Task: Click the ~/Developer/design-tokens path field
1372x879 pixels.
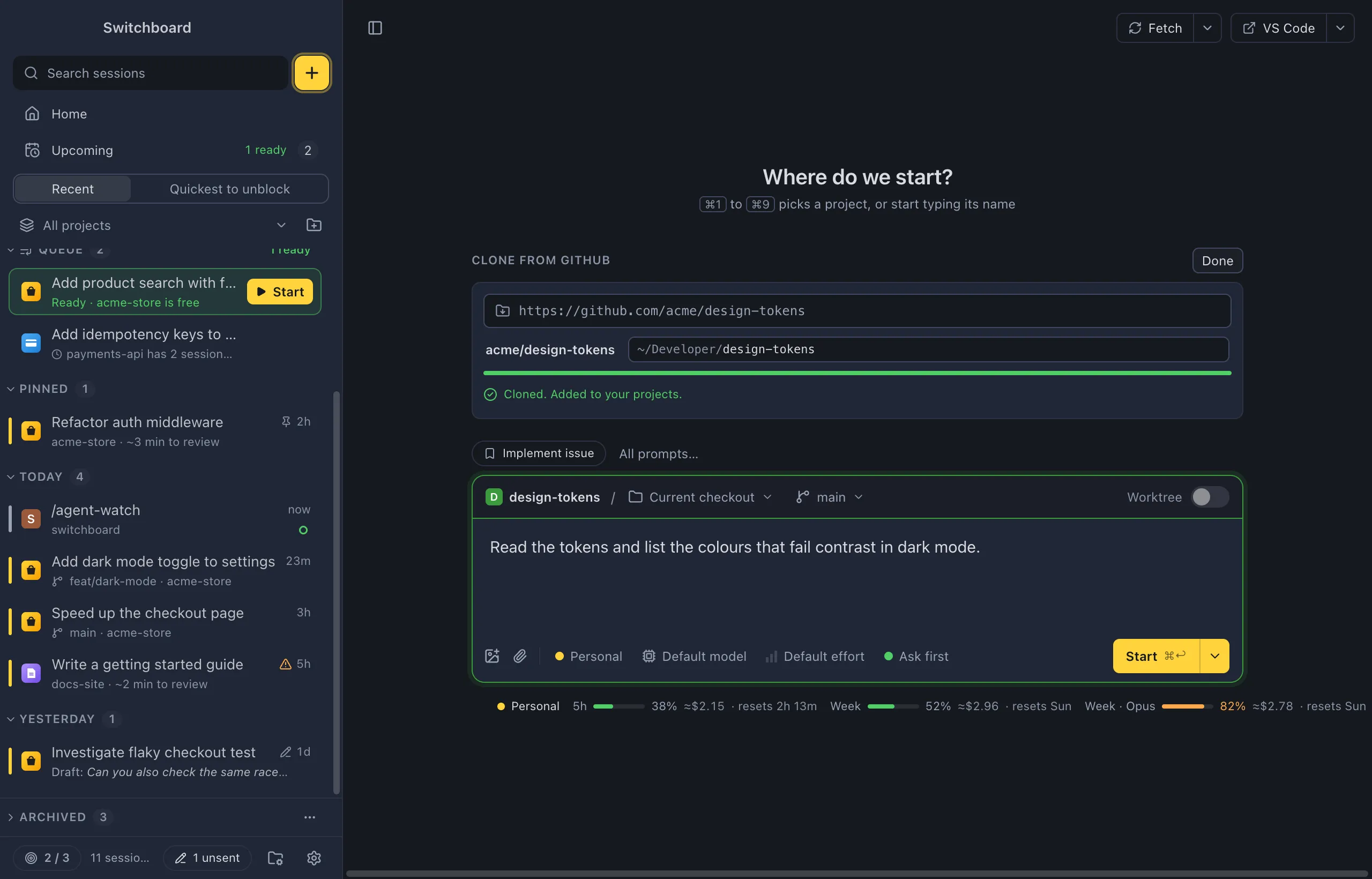Action: (929, 349)
